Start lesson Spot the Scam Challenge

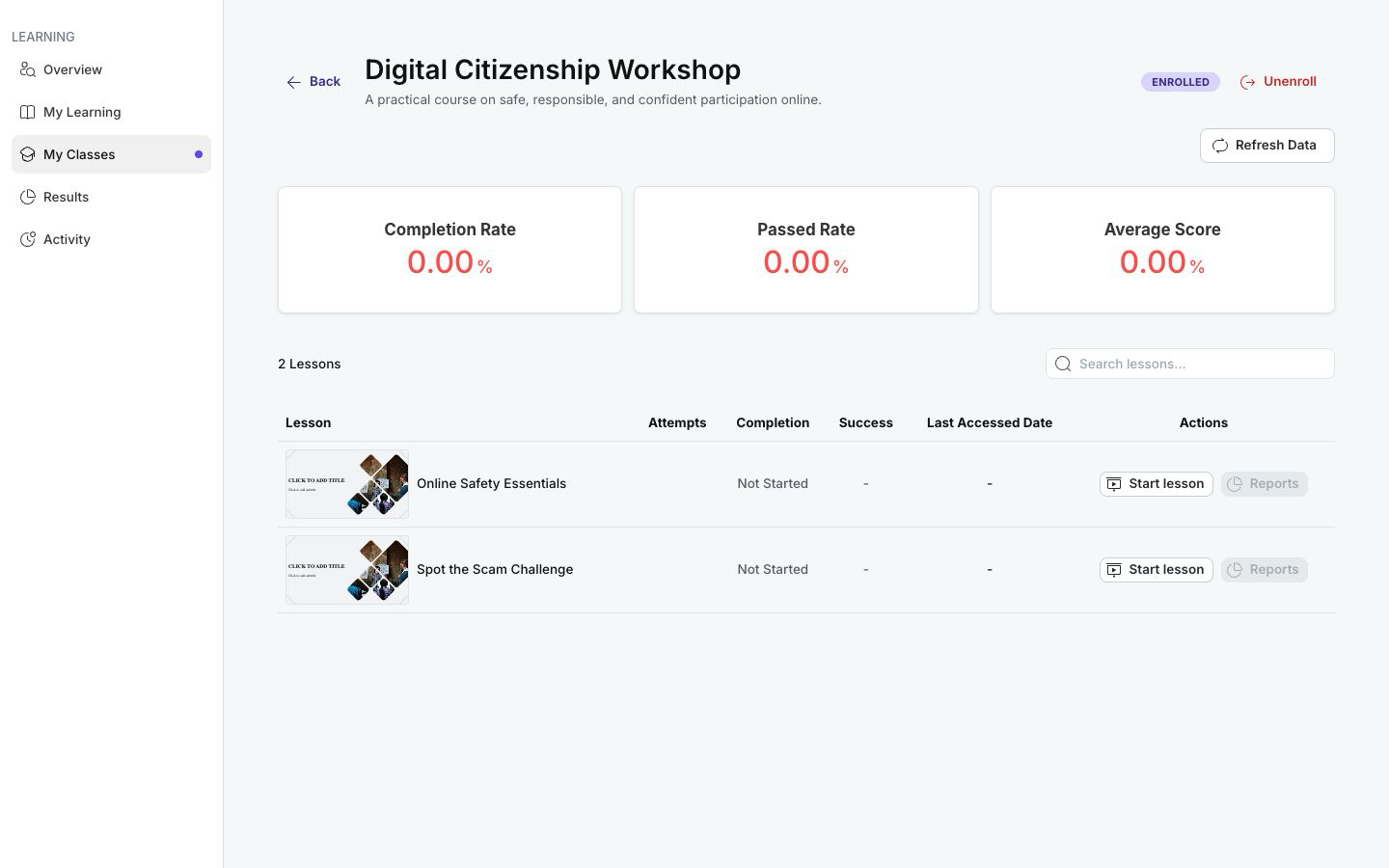[x=1156, y=570]
